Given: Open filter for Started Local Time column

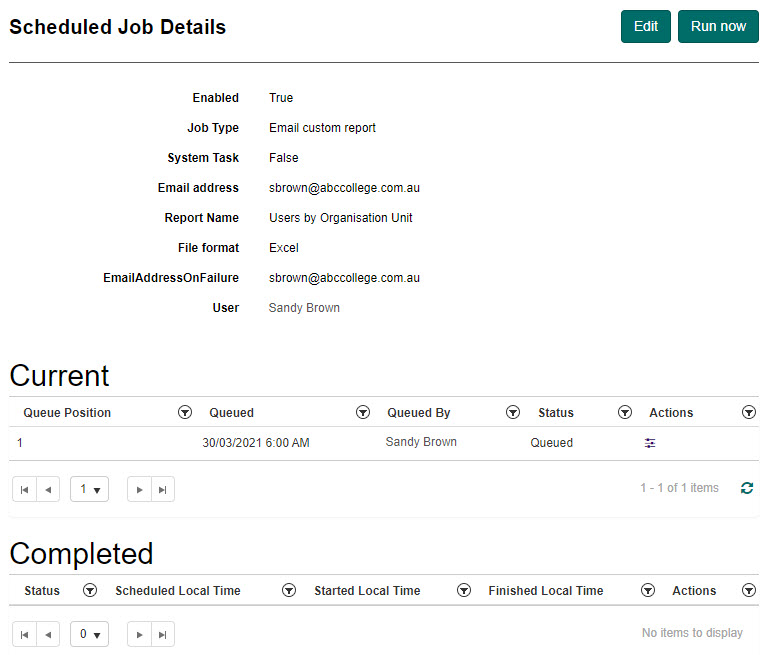Looking at the screenshot, I should point(464,591).
